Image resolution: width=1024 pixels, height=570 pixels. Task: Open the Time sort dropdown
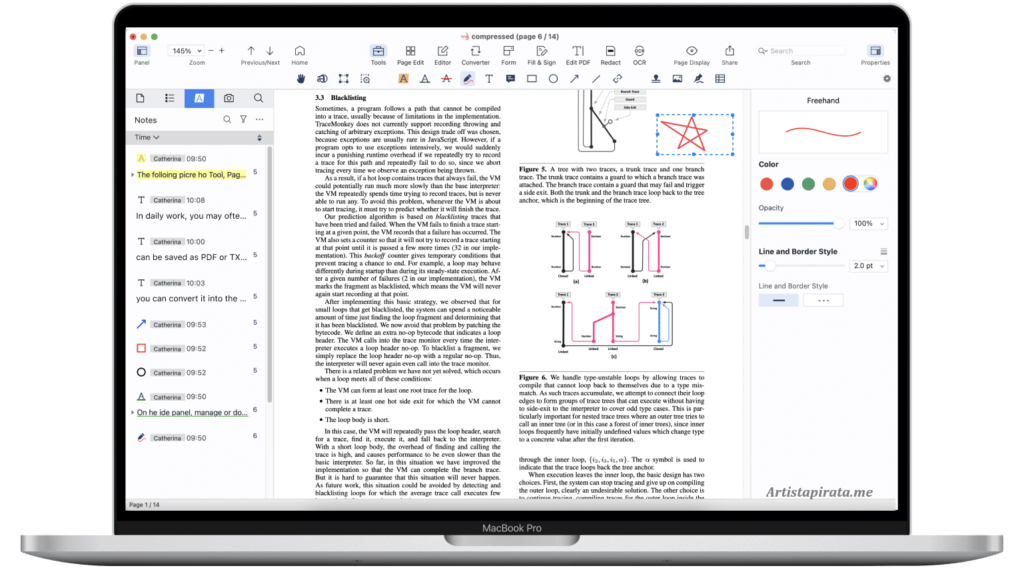(x=147, y=137)
